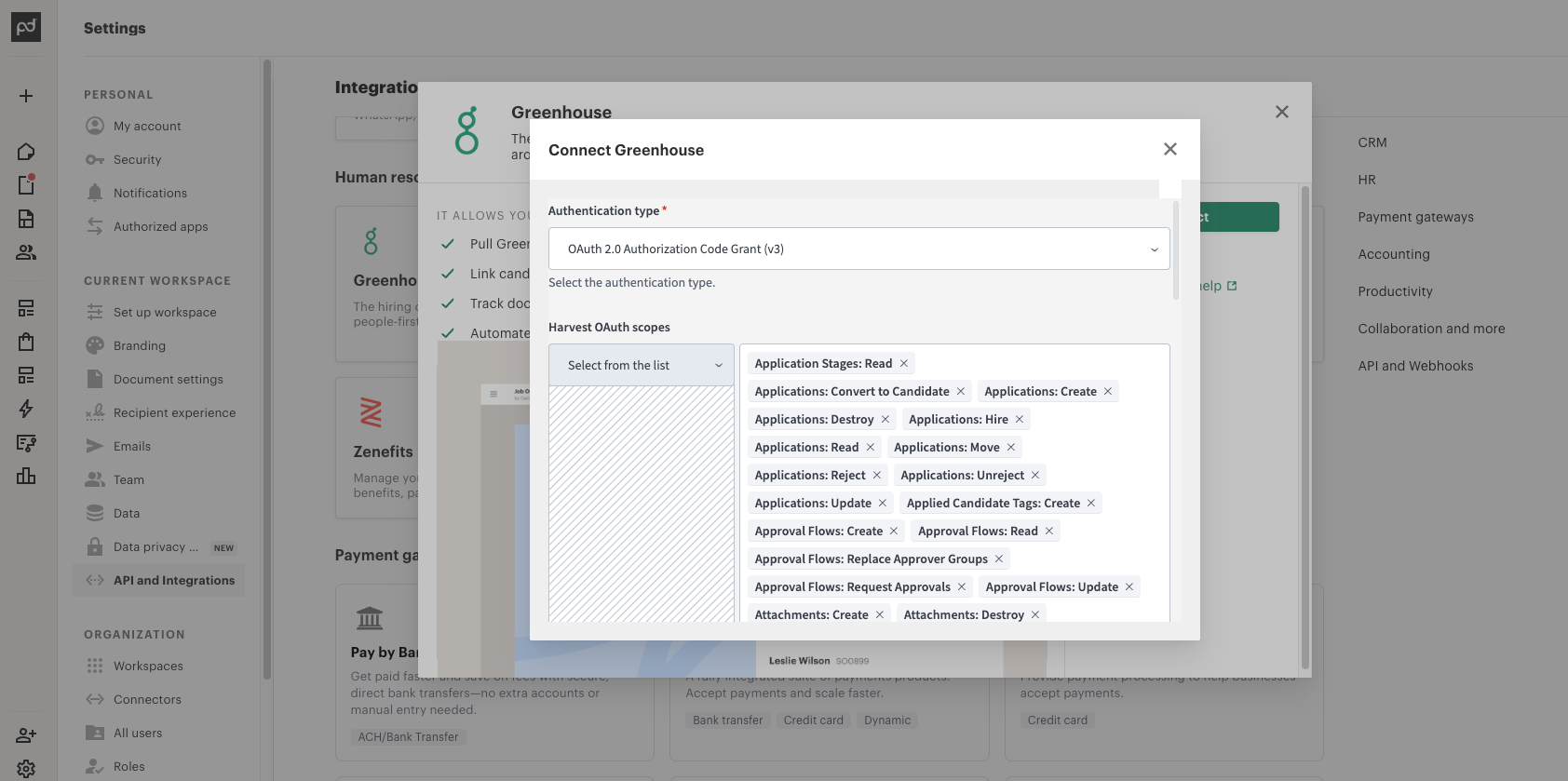Open the contacts people icon in rail

point(26,252)
